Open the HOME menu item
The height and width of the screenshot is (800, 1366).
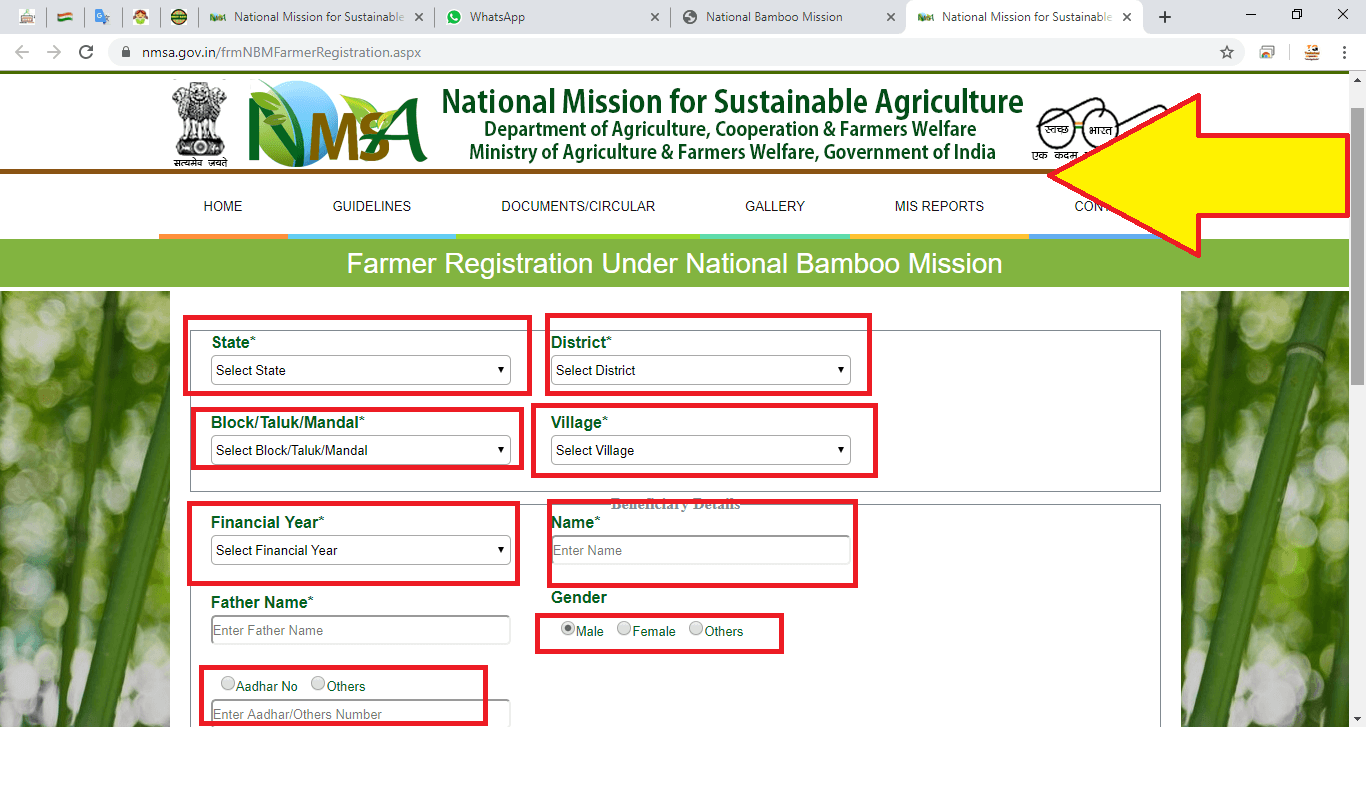(223, 206)
